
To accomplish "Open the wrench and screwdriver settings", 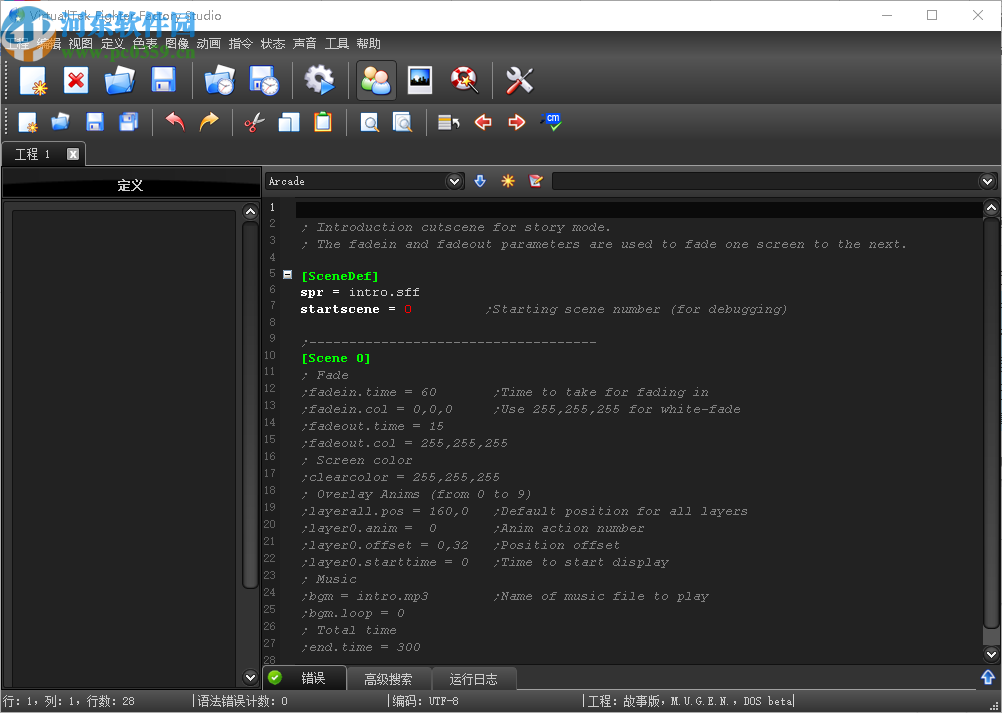I will pos(519,81).
